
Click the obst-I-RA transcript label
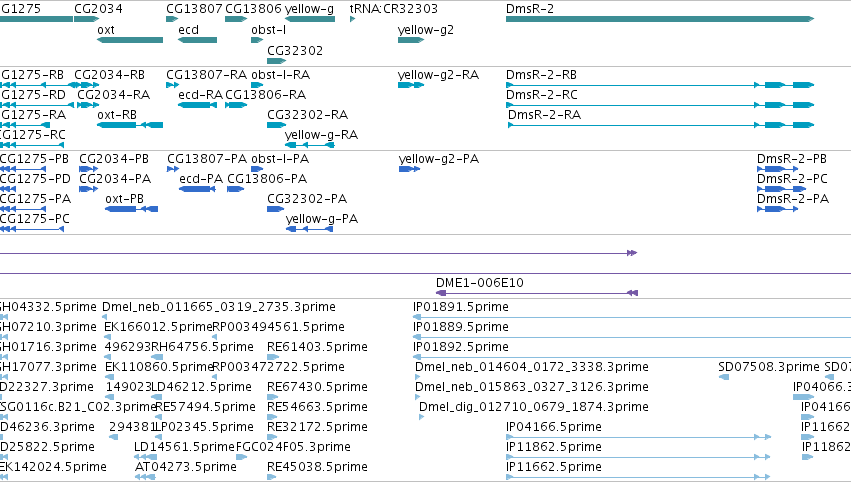(281, 75)
